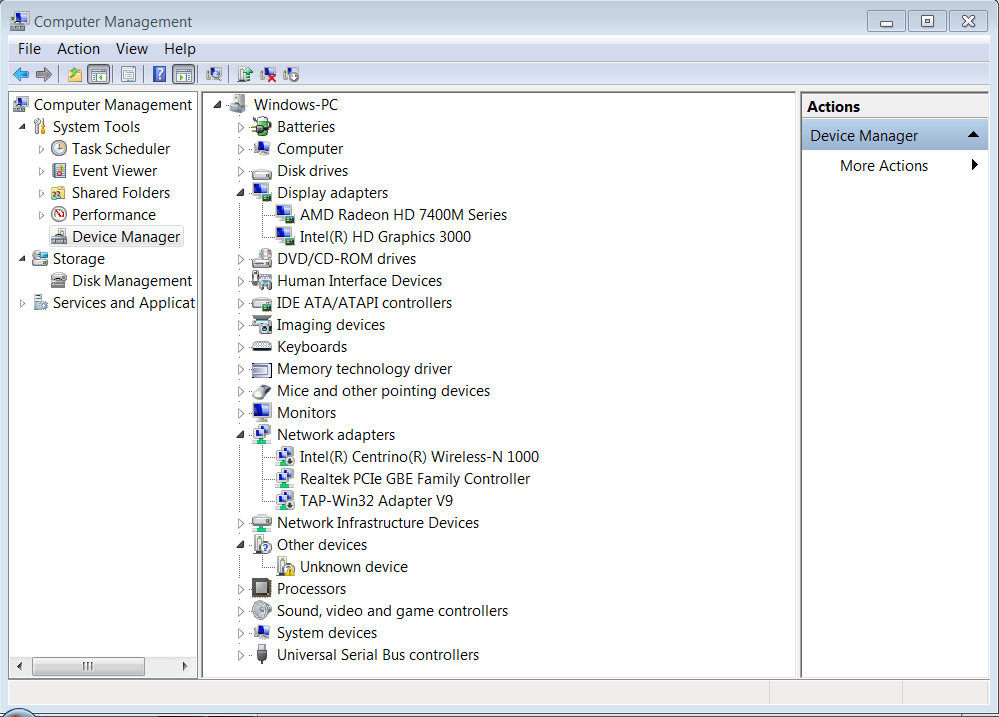This screenshot has height=717, width=999.
Task: Click the USB controllers plug icon
Action: pyautogui.click(x=261, y=654)
